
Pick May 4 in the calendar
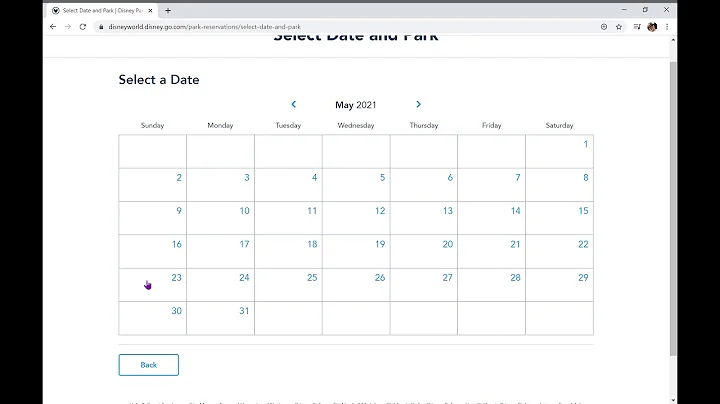288,185
